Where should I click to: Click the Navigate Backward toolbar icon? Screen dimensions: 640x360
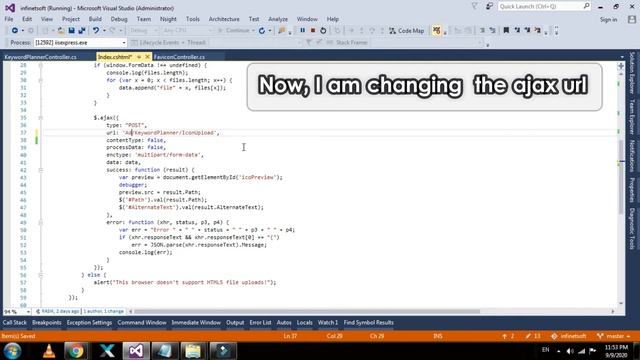14,31
